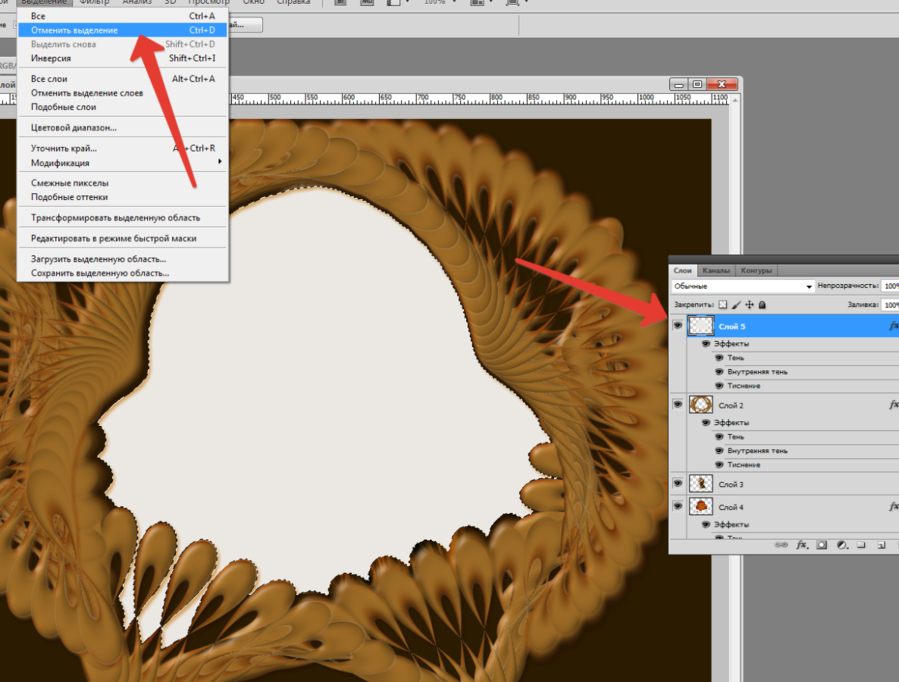This screenshot has height=682, width=899.
Task: Hide layer Слой 5 with its eye icon
Action: 678,326
